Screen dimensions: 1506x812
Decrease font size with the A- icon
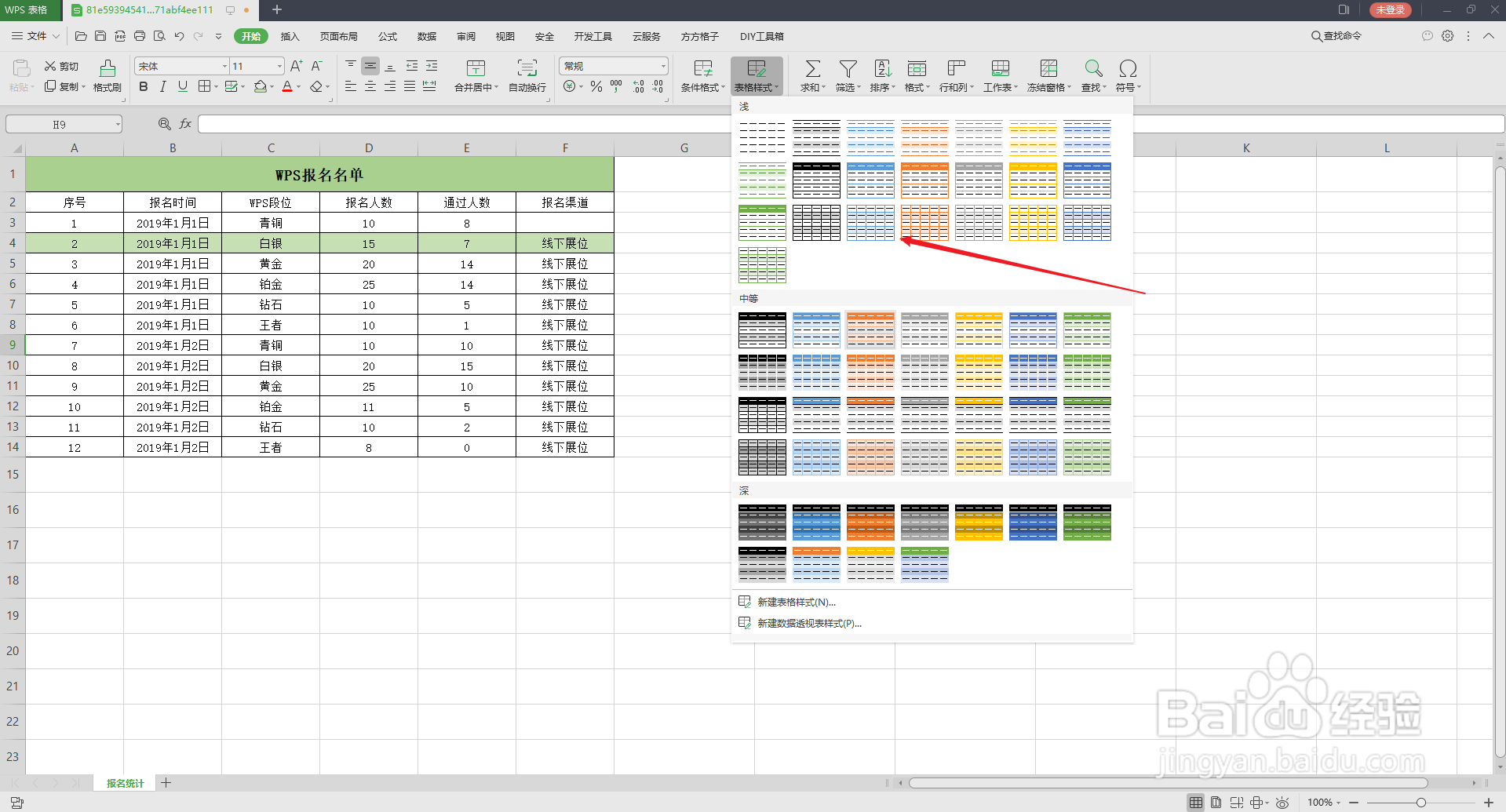[316, 66]
